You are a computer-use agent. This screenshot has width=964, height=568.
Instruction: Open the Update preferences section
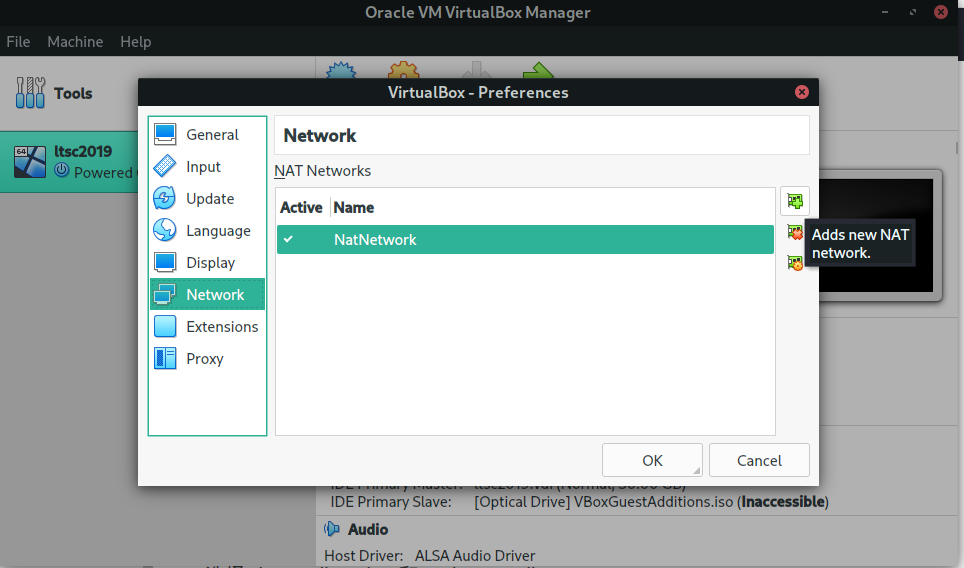[207, 199]
